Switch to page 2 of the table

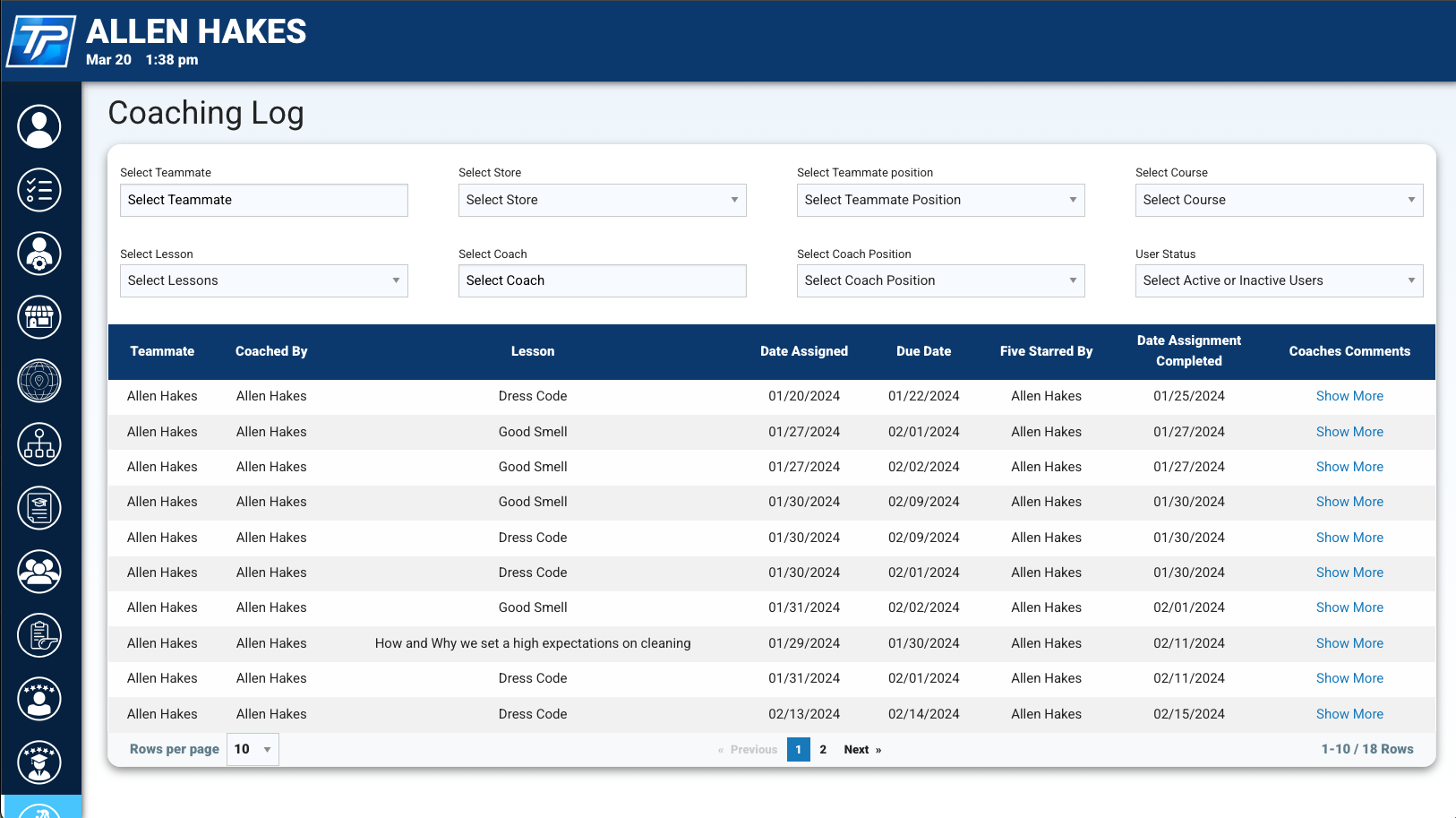click(x=823, y=749)
